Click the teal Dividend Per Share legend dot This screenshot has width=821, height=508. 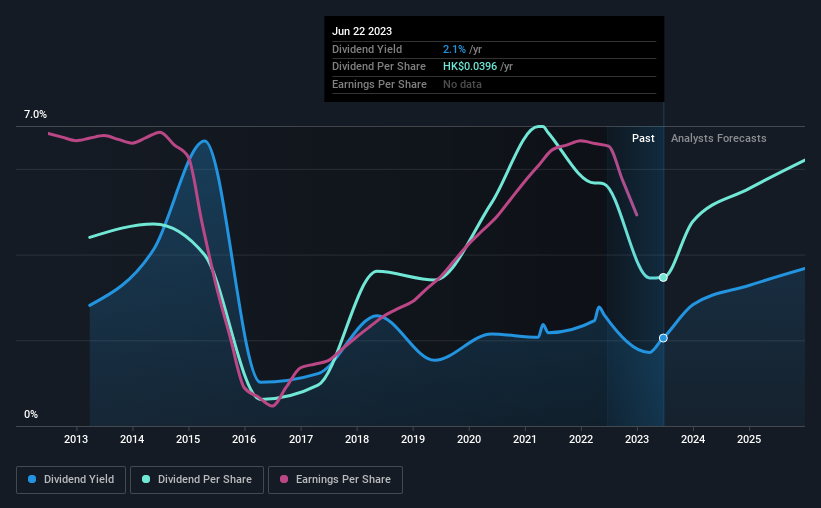(x=146, y=479)
